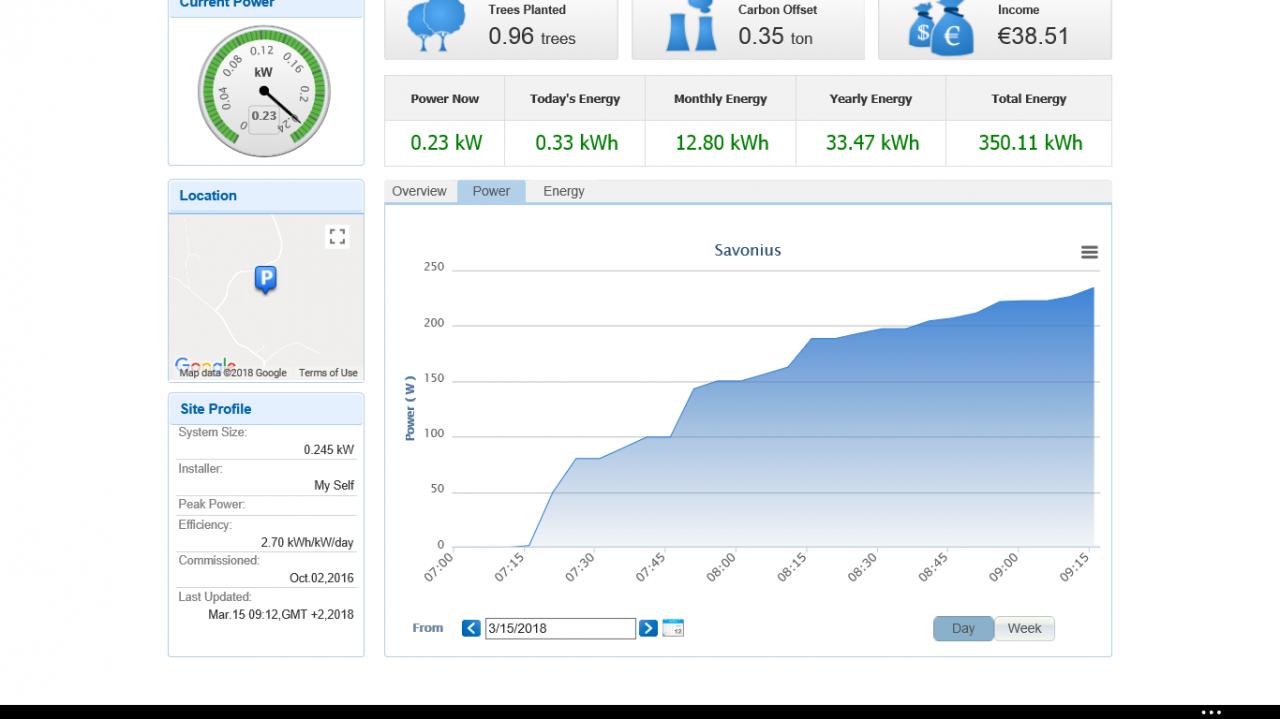Select the Power tab
This screenshot has width=1280, height=719.
pos(491,191)
